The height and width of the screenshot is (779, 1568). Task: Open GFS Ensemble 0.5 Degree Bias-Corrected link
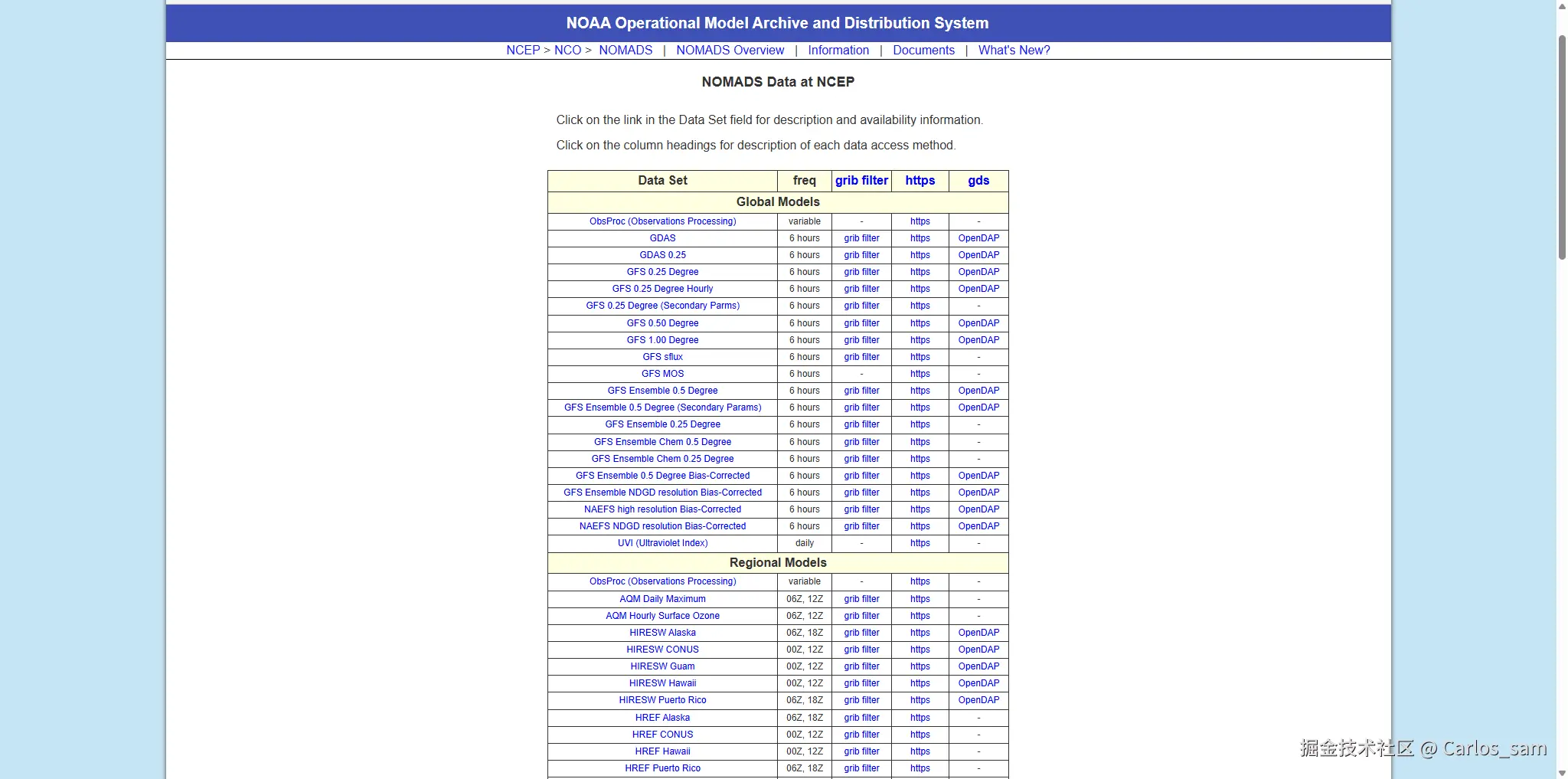pos(663,476)
